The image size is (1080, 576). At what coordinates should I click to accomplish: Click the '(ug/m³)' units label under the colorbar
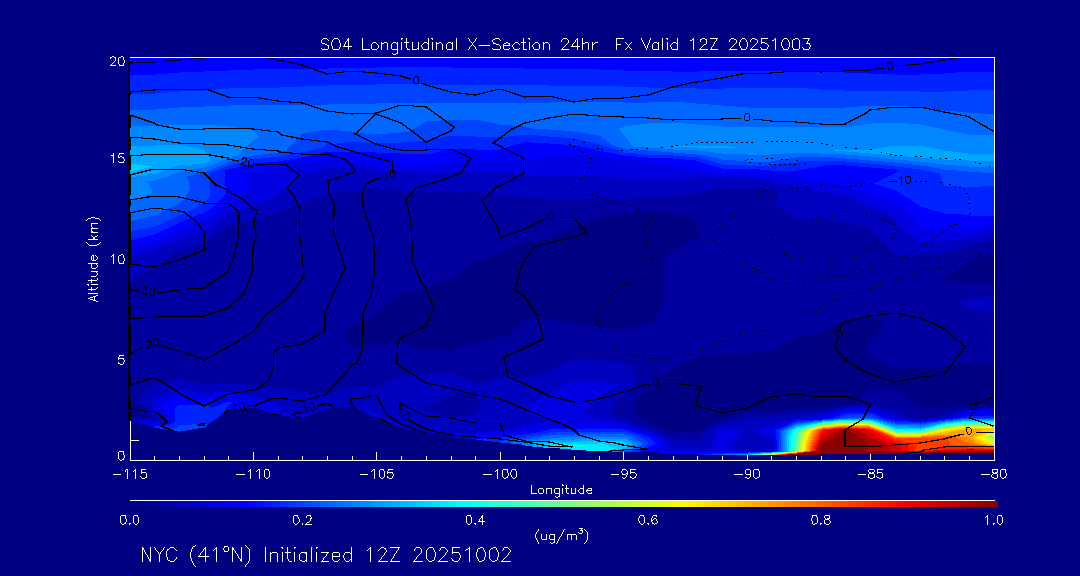coord(562,536)
